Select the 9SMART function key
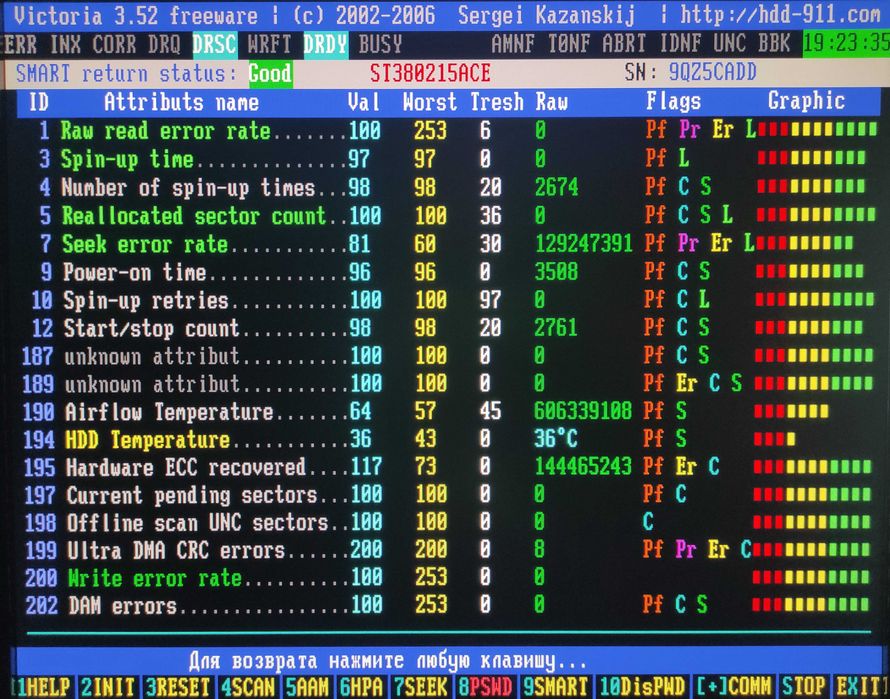 coord(556,687)
